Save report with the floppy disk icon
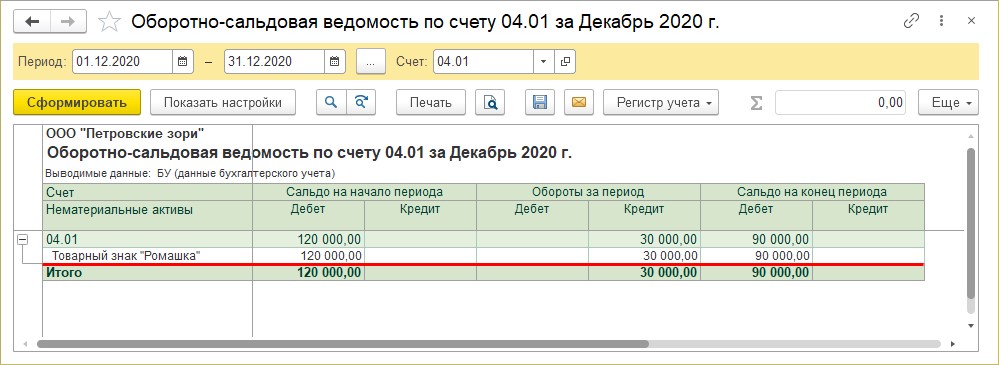The image size is (999, 365). tap(540, 102)
